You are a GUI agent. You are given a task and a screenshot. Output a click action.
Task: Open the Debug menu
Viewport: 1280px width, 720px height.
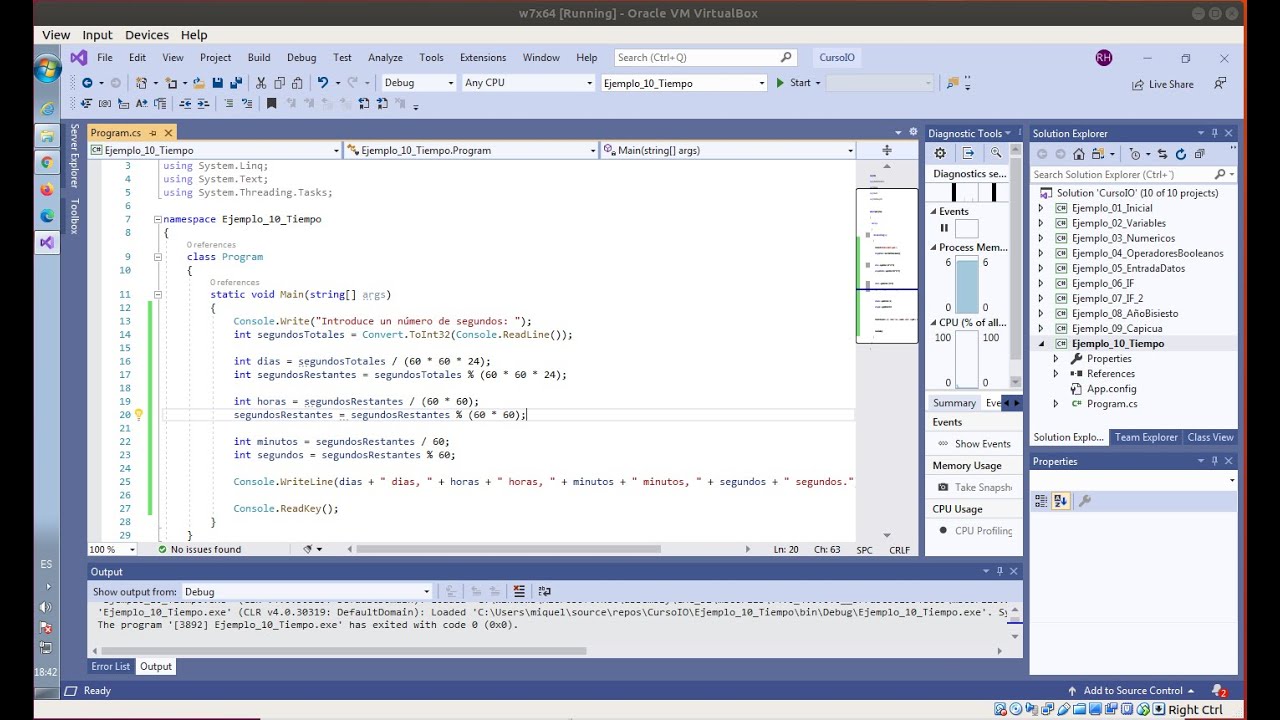(301, 58)
